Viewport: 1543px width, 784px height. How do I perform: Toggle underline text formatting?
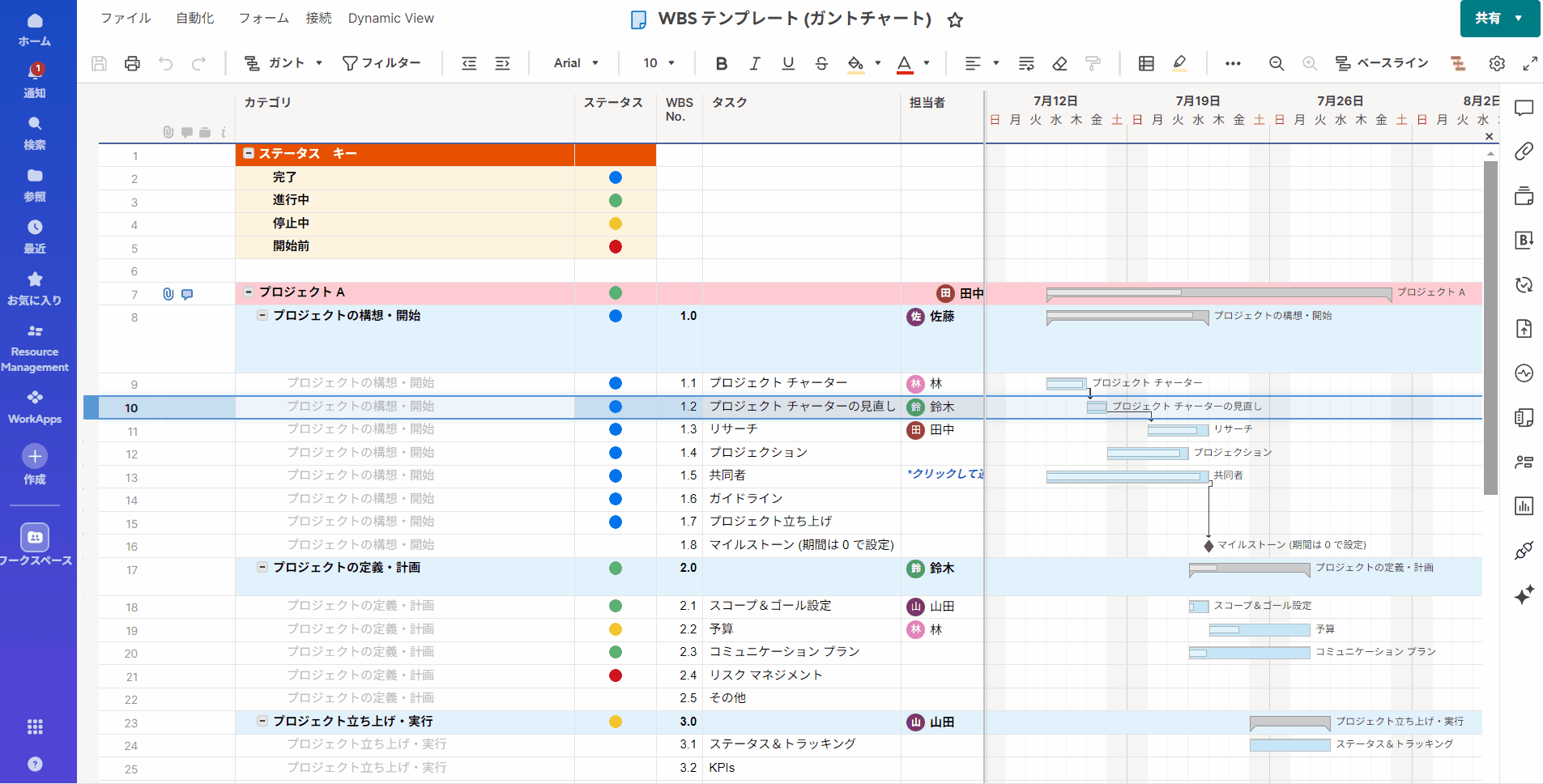pos(788,63)
